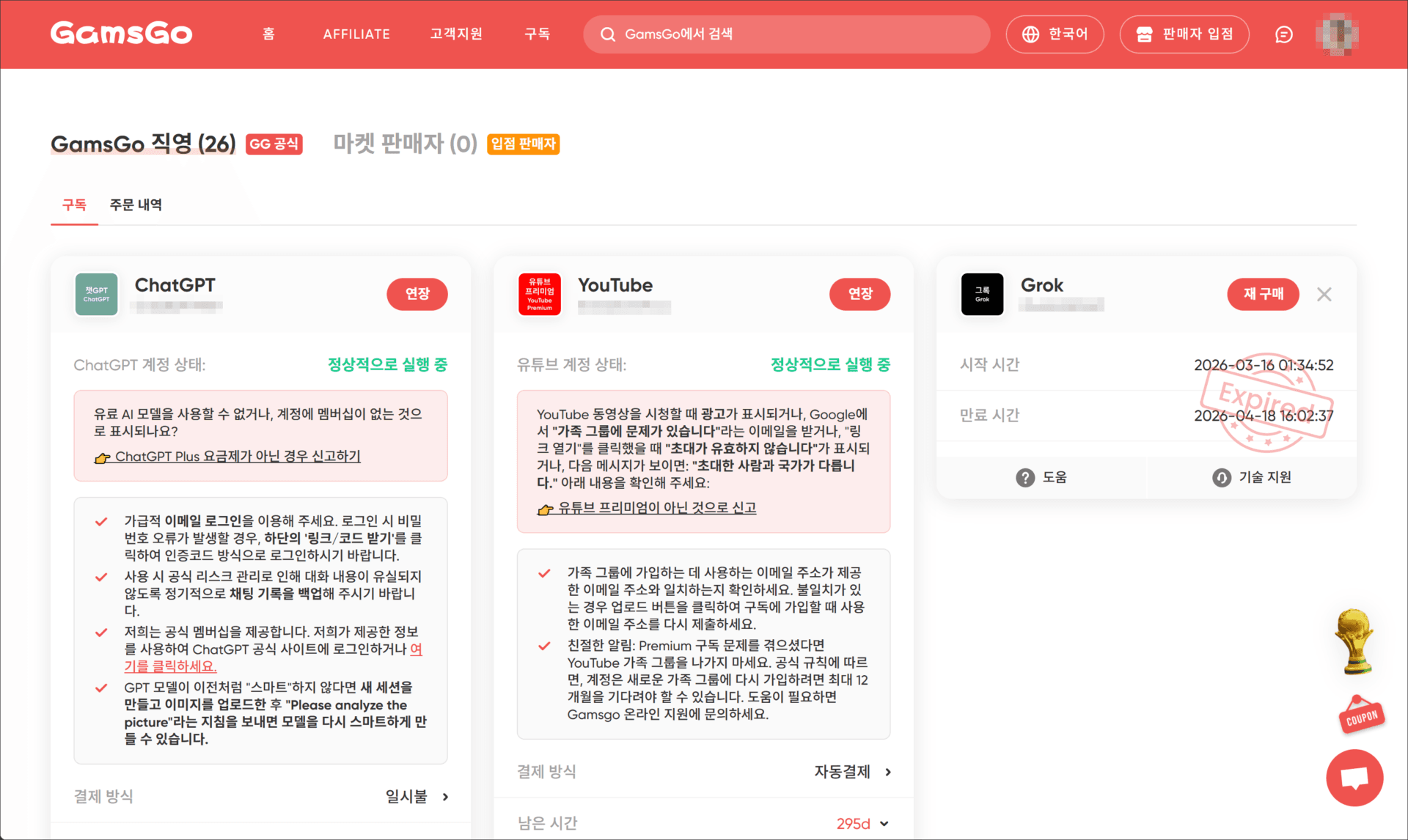Viewport: 1408px width, 840px height.
Task: Open the messages chat bubble icon in header
Action: [x=1284, y=34]
